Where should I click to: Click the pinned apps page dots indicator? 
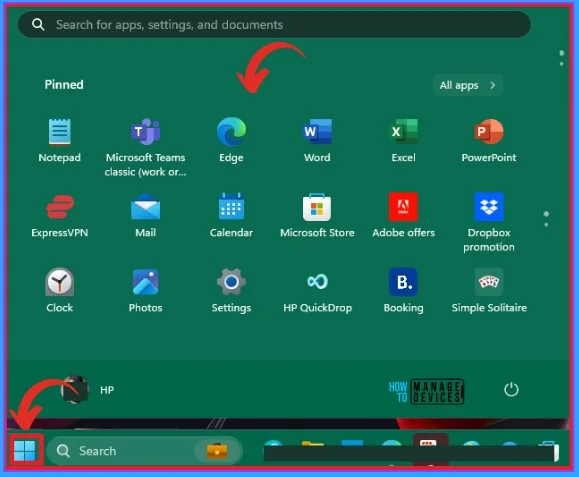546,219
